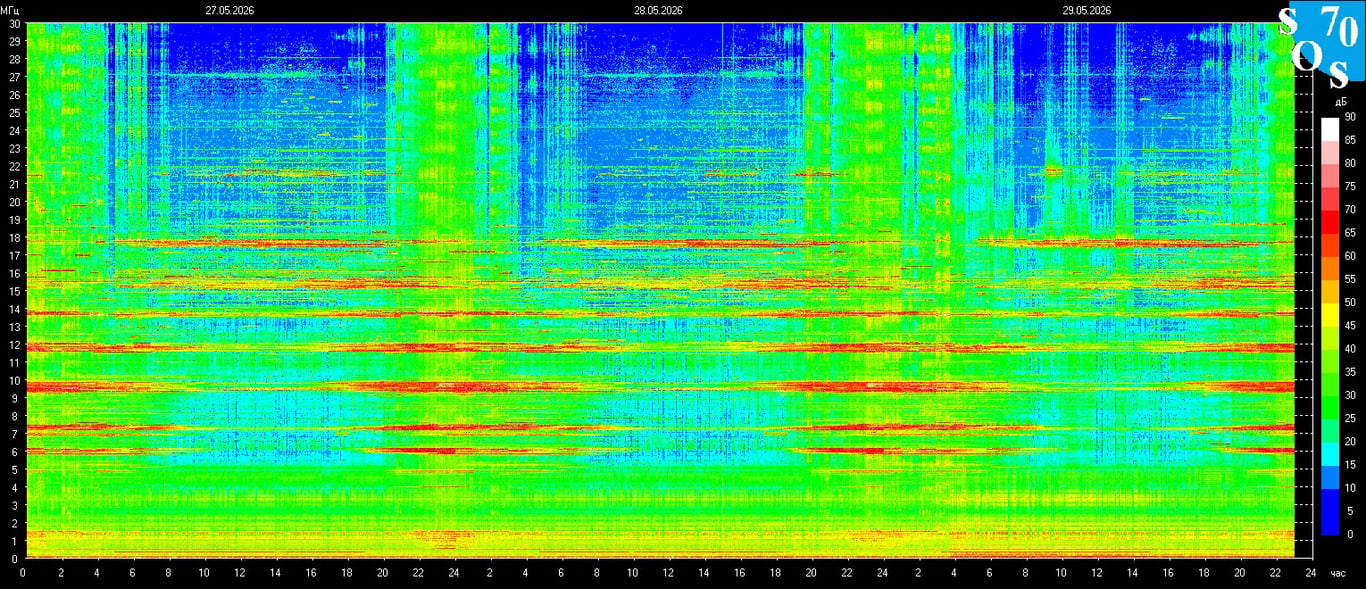Click the hour 12 label below 29.05.2026
The image size is (1366, 589).
point(1096,573)
